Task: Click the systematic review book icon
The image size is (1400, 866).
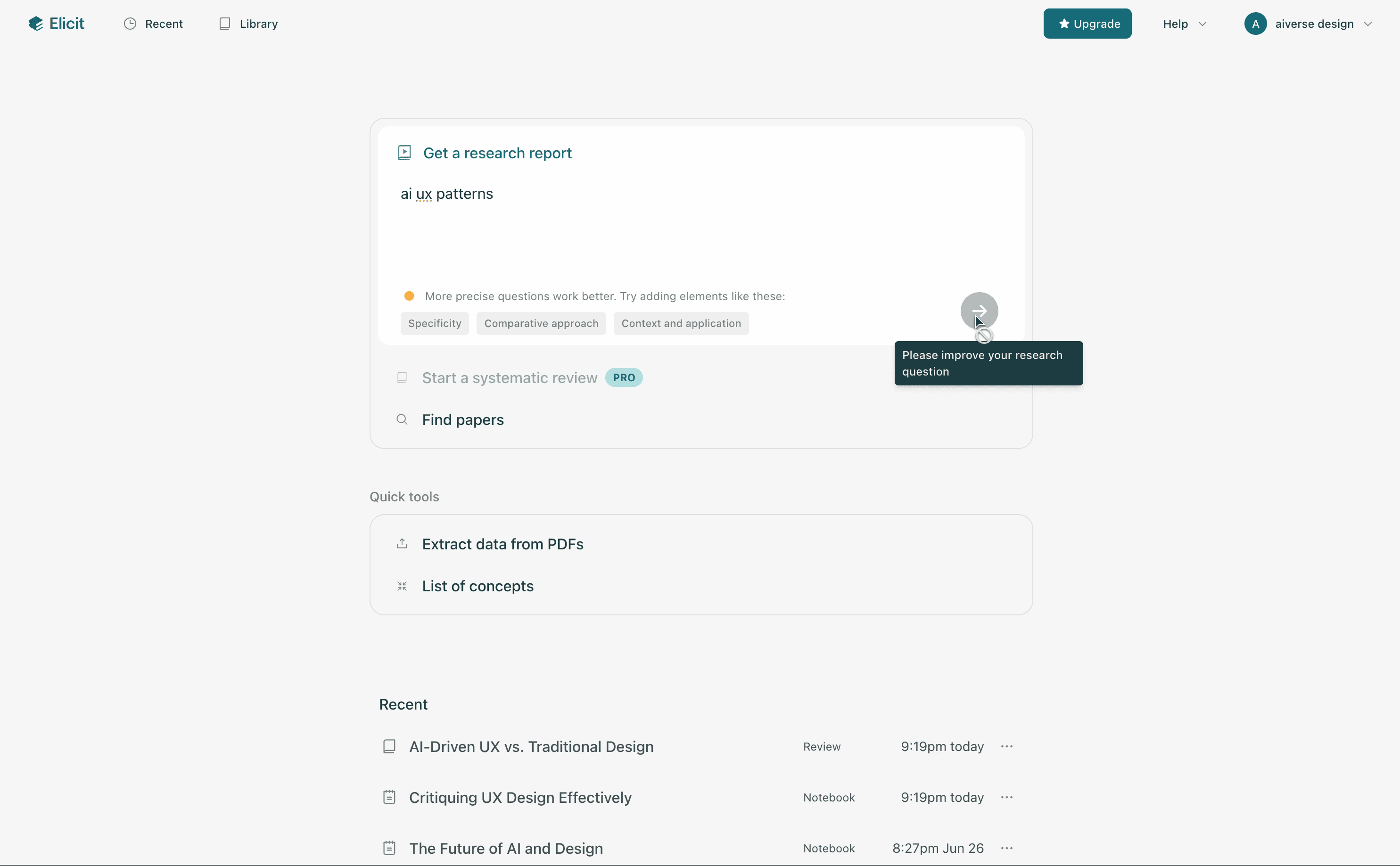Action: 402,377
